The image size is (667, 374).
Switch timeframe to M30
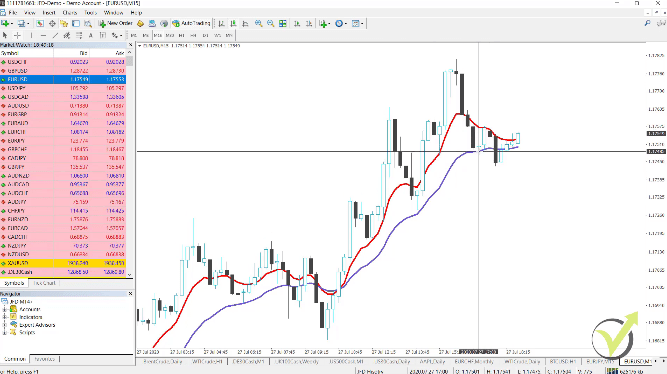point(170,35)
